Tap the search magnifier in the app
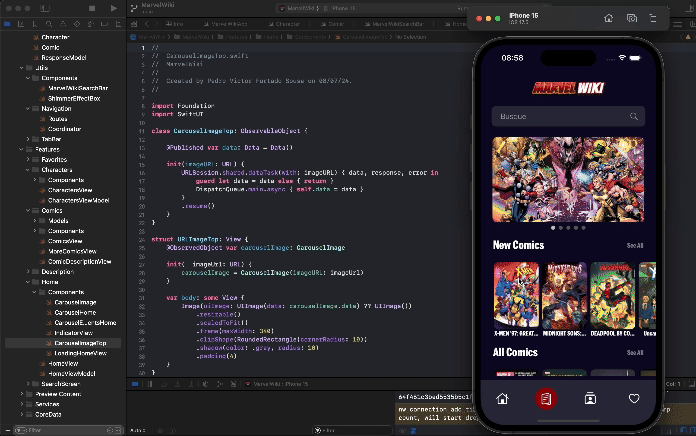Viewport: 696px width, 436px height. pos(633,116)
